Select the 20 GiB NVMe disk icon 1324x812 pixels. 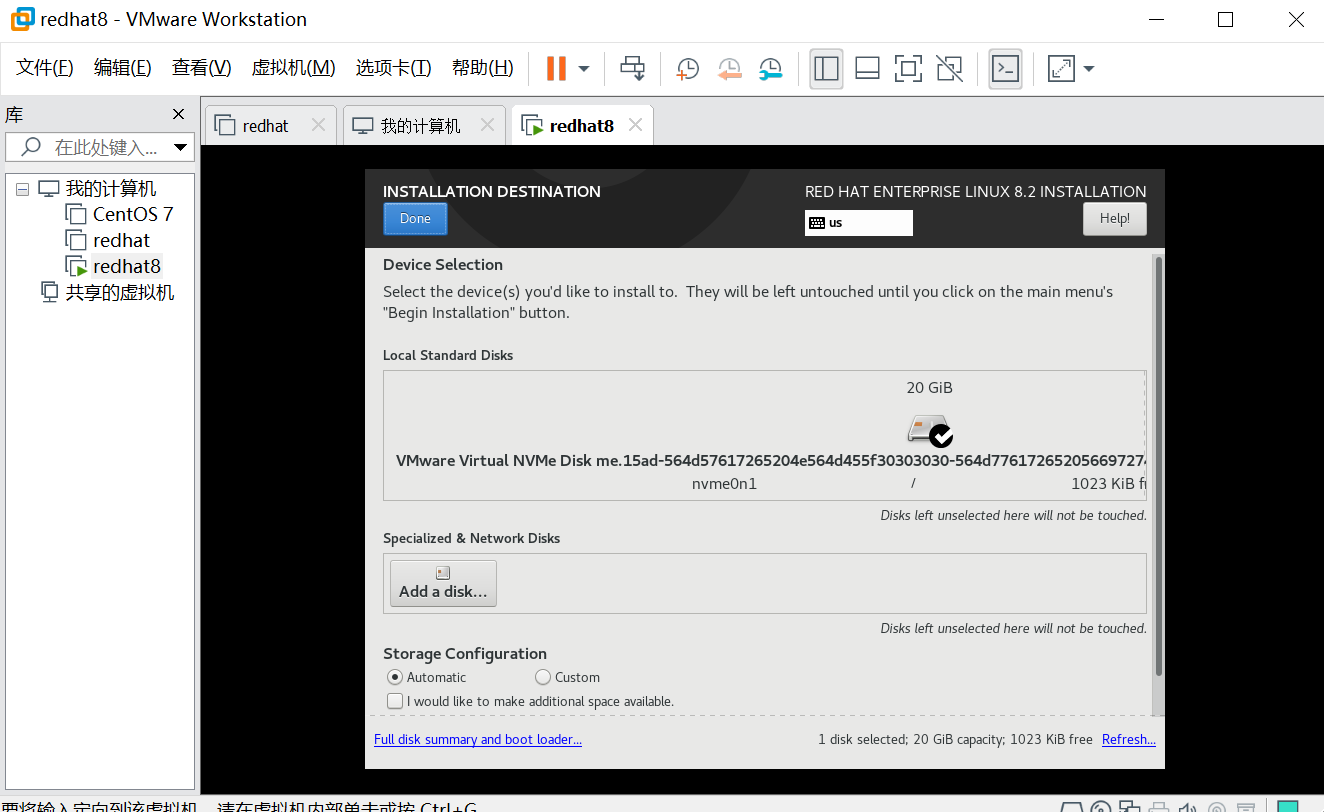929,430
